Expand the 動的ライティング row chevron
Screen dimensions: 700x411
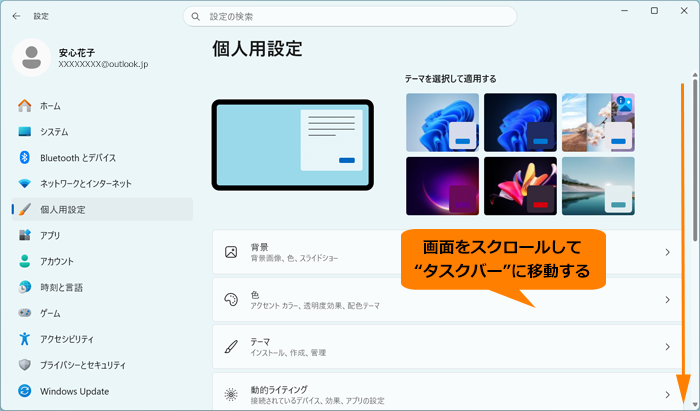(667, 394)
